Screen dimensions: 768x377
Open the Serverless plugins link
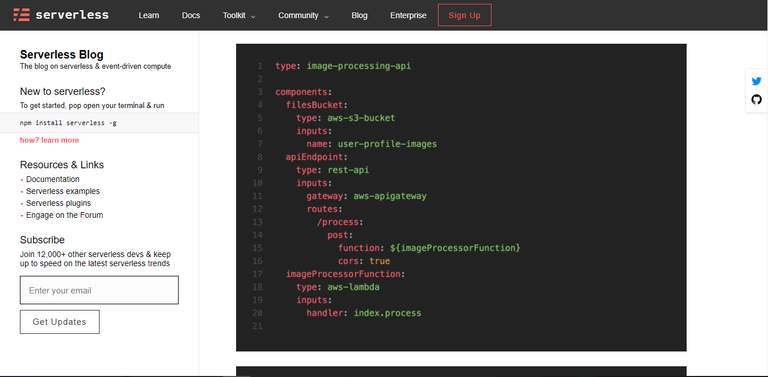(58, 203)
